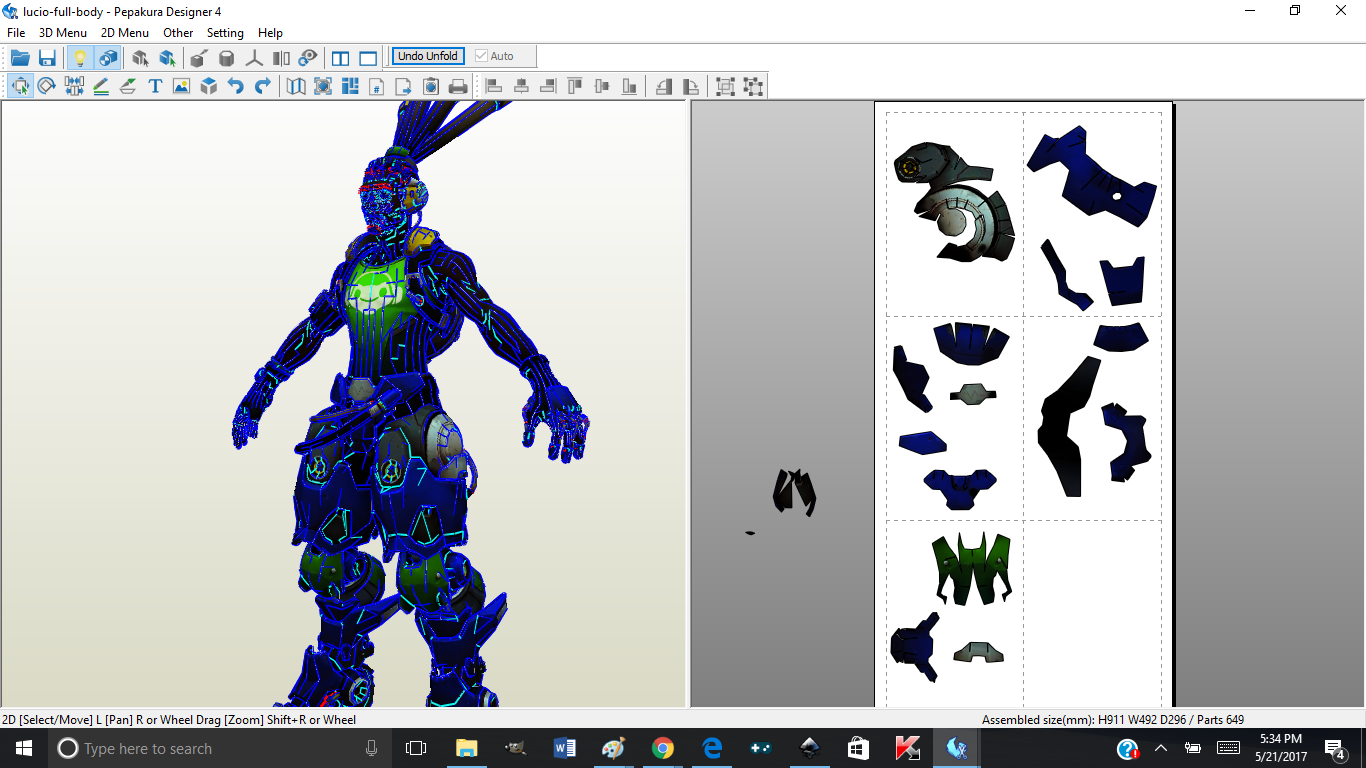Toggle the light bulb lighting button
Viewport: 1366px width, 768px height.
(80, 58)
